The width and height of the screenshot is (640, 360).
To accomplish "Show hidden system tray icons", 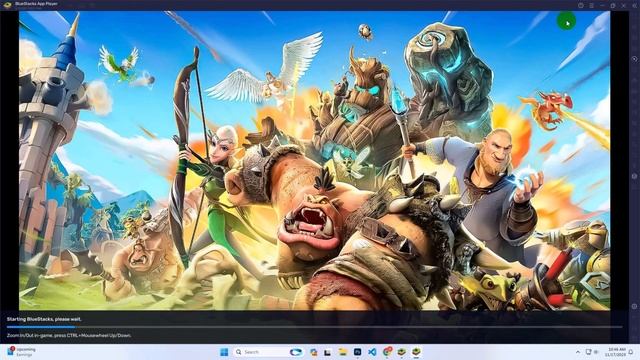I will 578,352.
